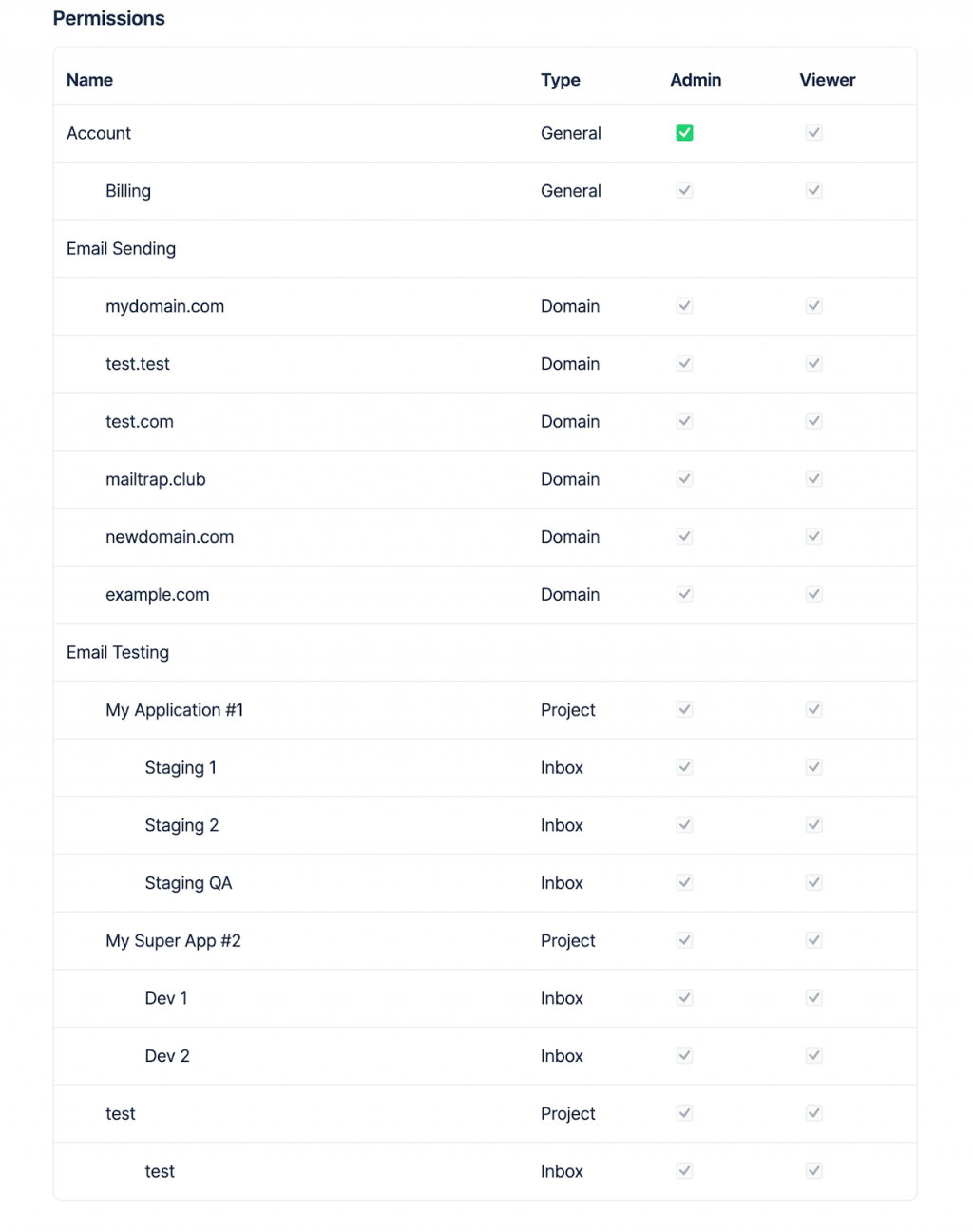Click the Viewer column header
Viewport: 973px width, 1232px height.
[827, 80]
